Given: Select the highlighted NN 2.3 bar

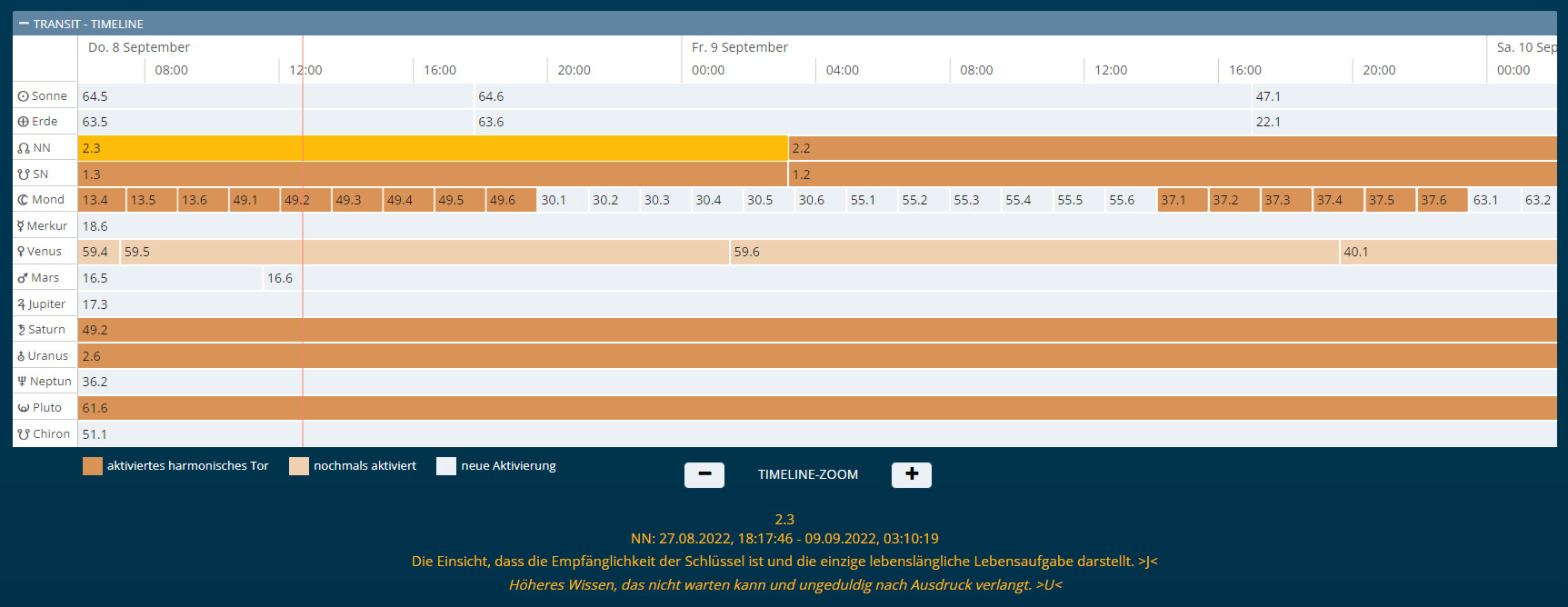Looking at the screenshot, I should 432,148.
